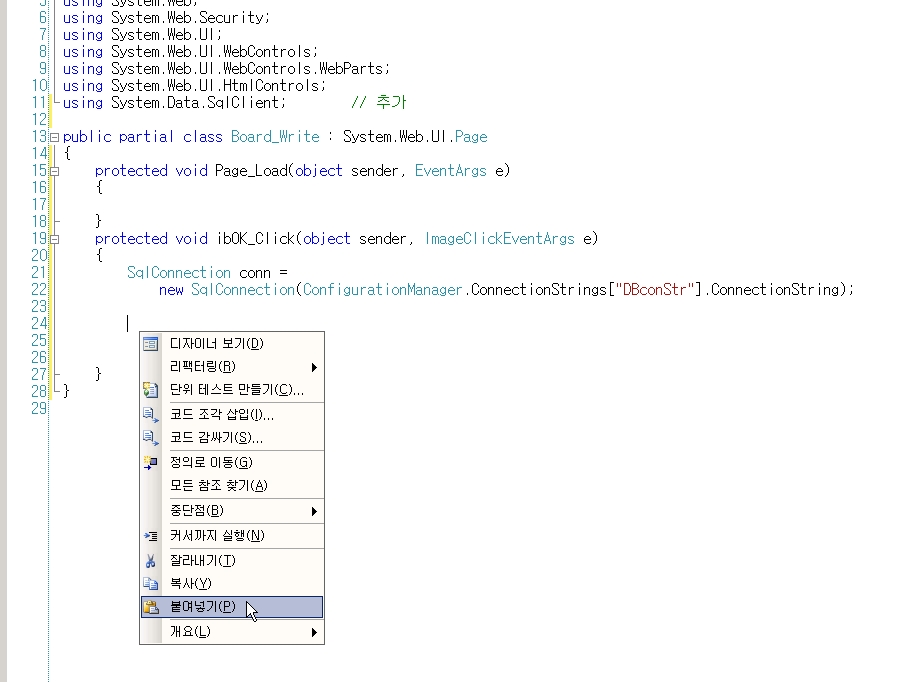The width and height of the screenshot is (904, 682).
Task: Collapse the Page_Load method outline box
Action: pyautogui.click(x=55, y=171)
